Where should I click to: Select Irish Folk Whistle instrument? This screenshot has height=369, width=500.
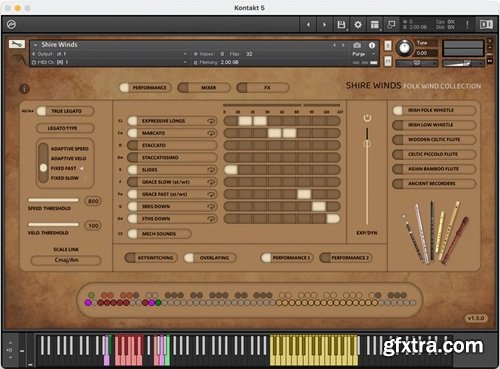pos(434,110)
